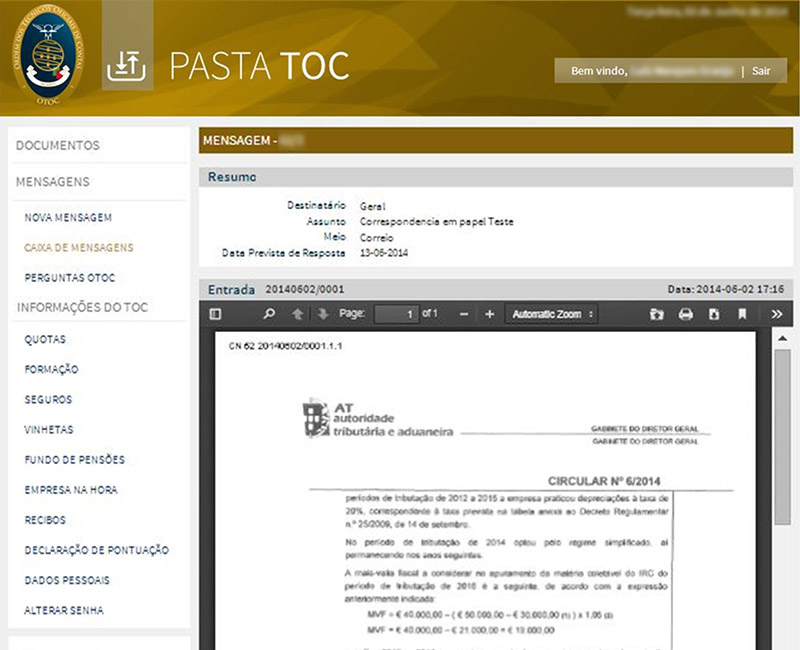
Task: Click the OTOC crest logo
Action: tap(48, 55)
